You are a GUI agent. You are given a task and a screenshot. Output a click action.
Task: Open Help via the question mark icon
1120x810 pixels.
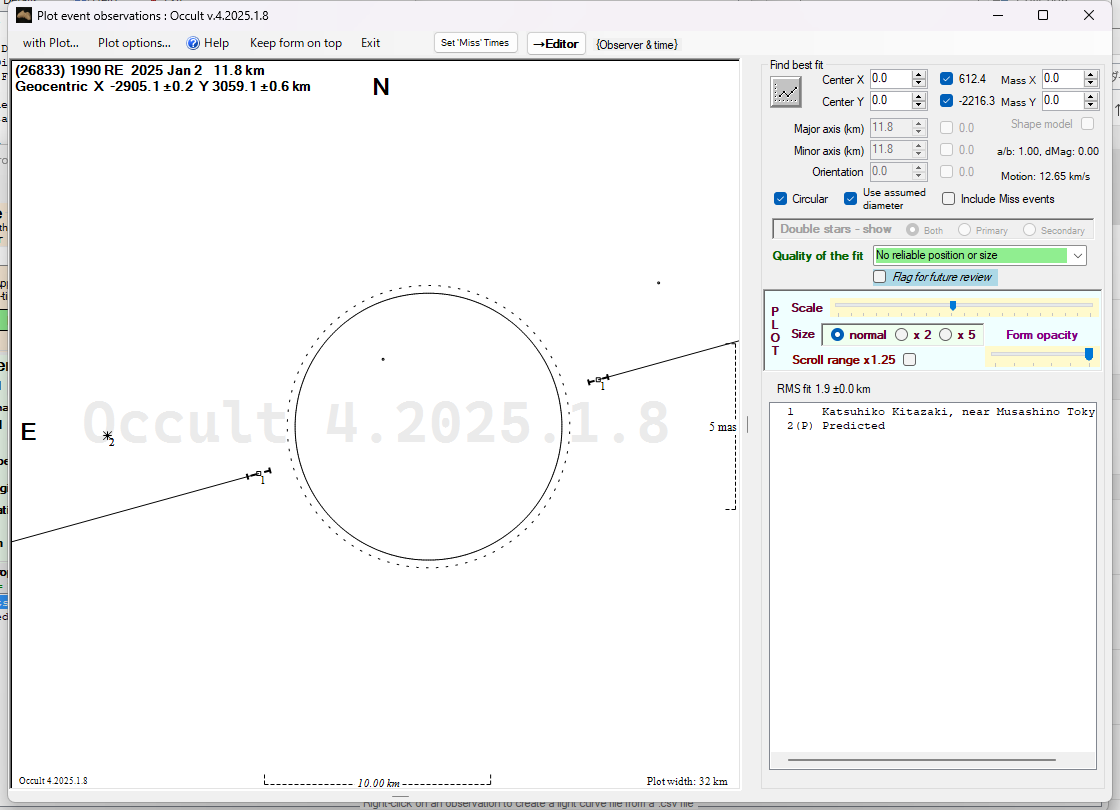tap(194, 43)
